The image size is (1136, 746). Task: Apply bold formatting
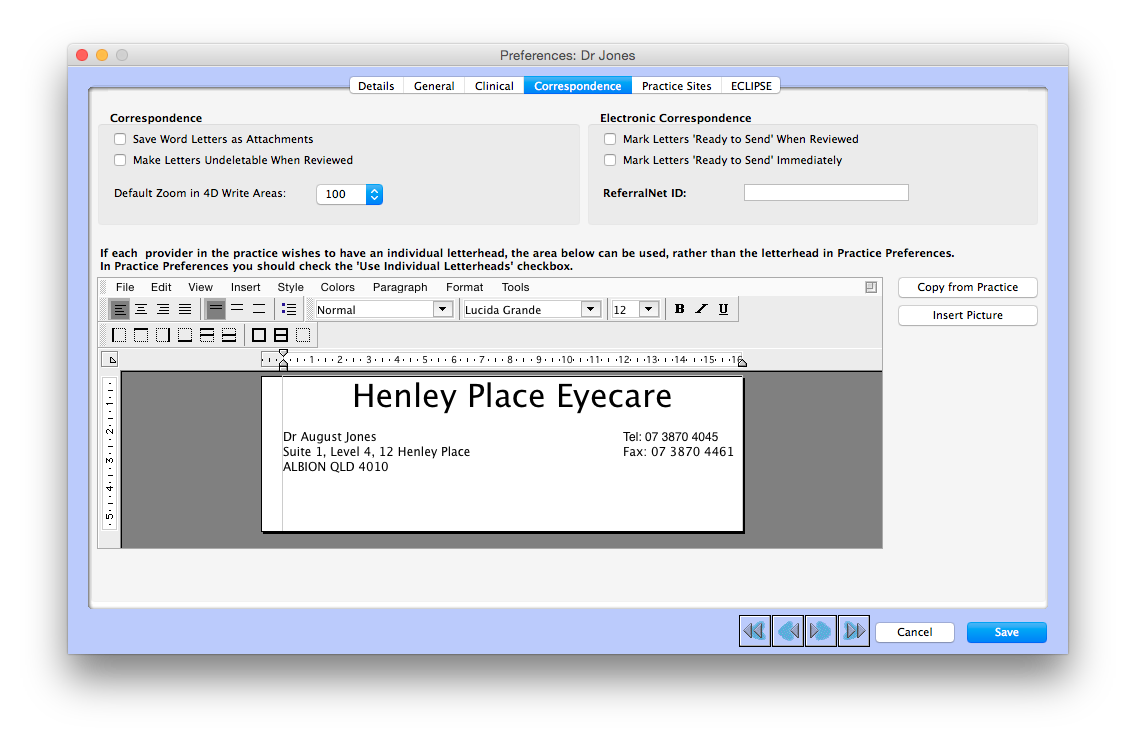(680, 309)
